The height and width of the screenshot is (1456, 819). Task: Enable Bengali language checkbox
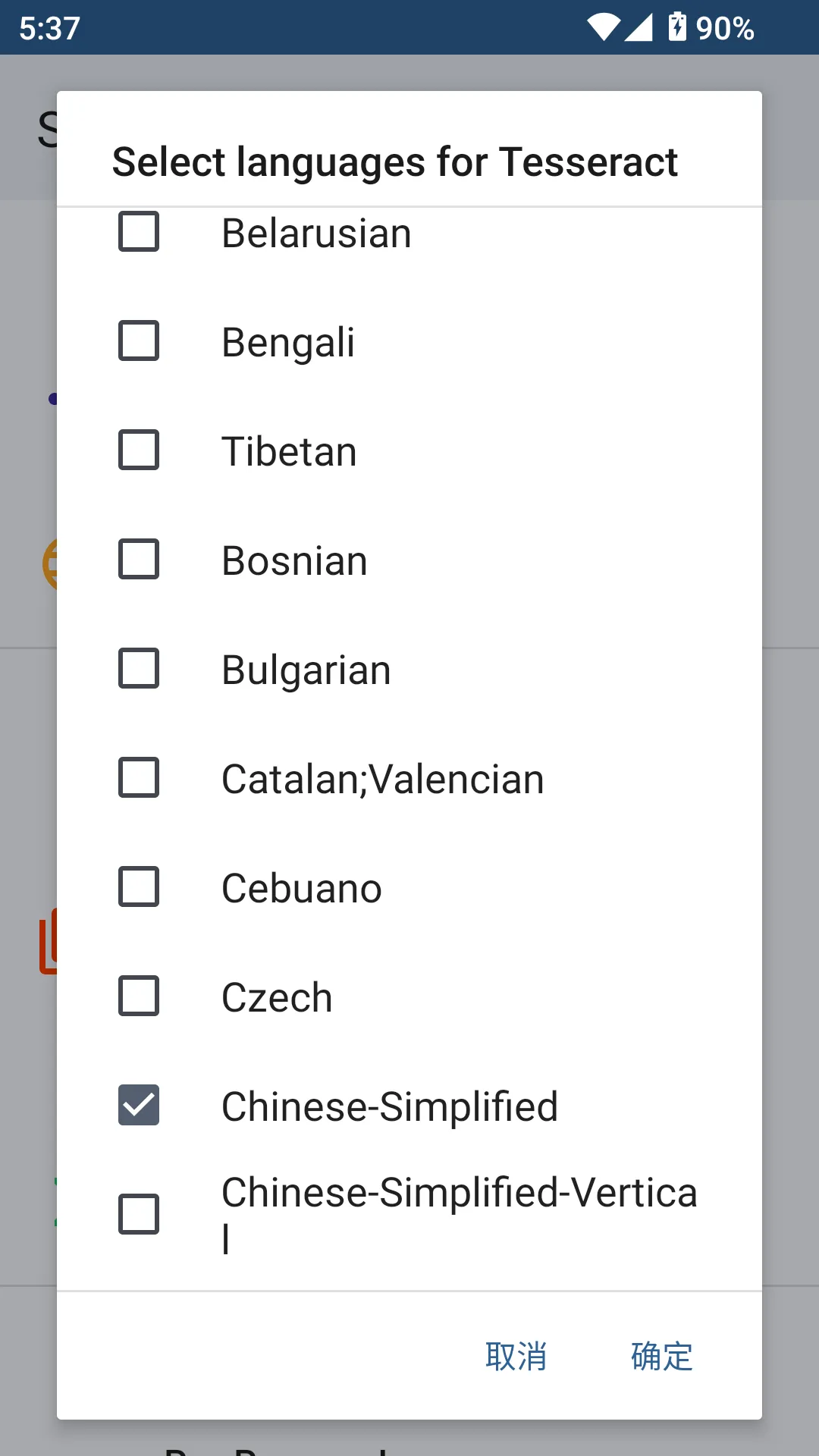(139, 340)
